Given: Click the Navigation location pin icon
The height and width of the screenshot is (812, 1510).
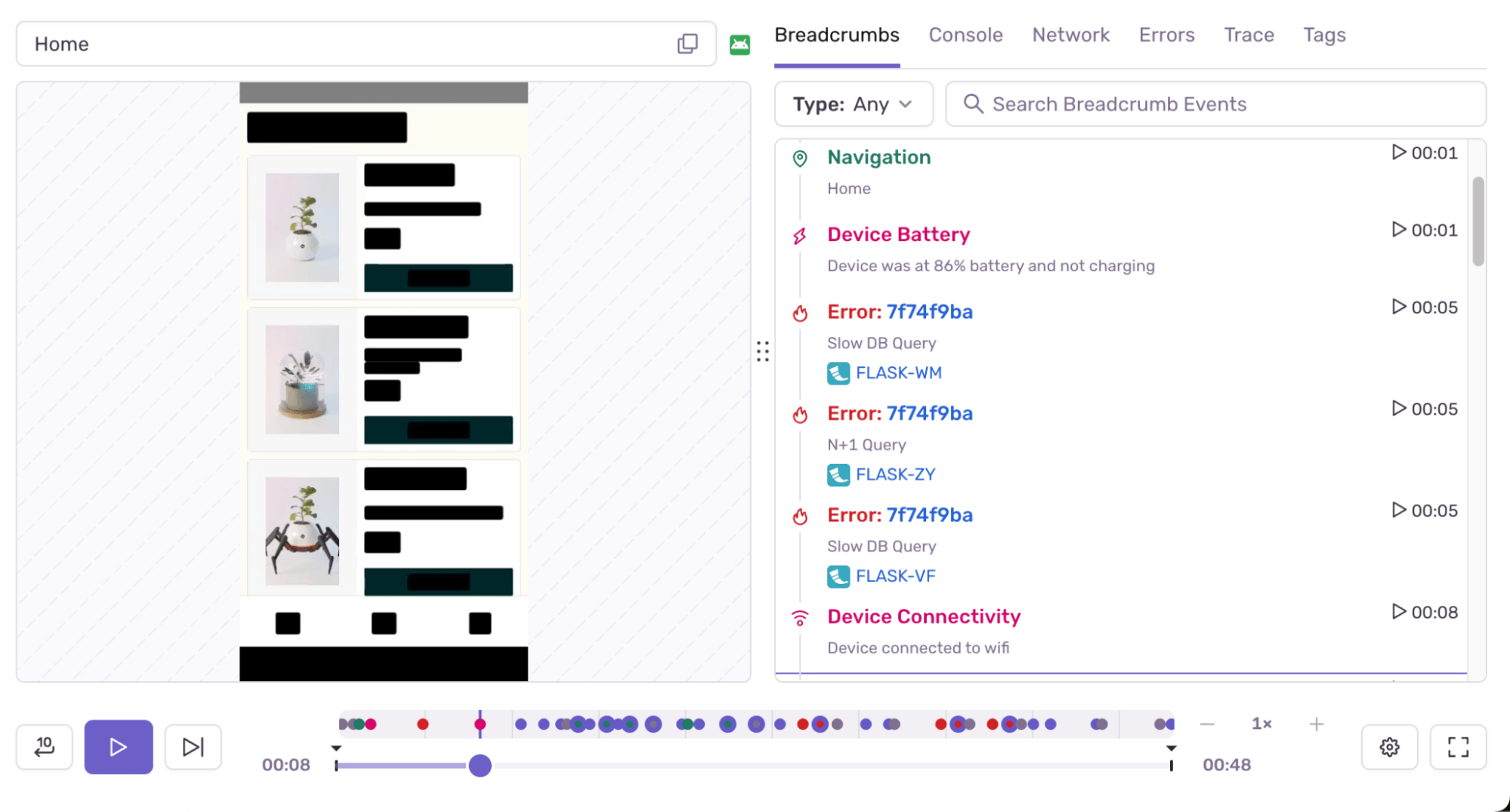Looking at the screenshot, I should click(x=800, y=159).
